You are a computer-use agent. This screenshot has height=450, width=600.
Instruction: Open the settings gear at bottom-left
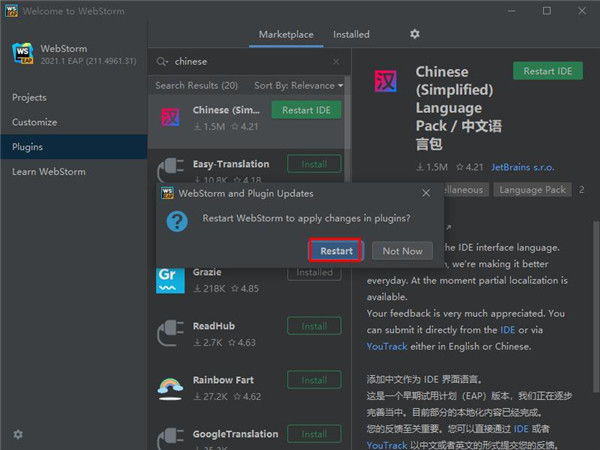17,434
